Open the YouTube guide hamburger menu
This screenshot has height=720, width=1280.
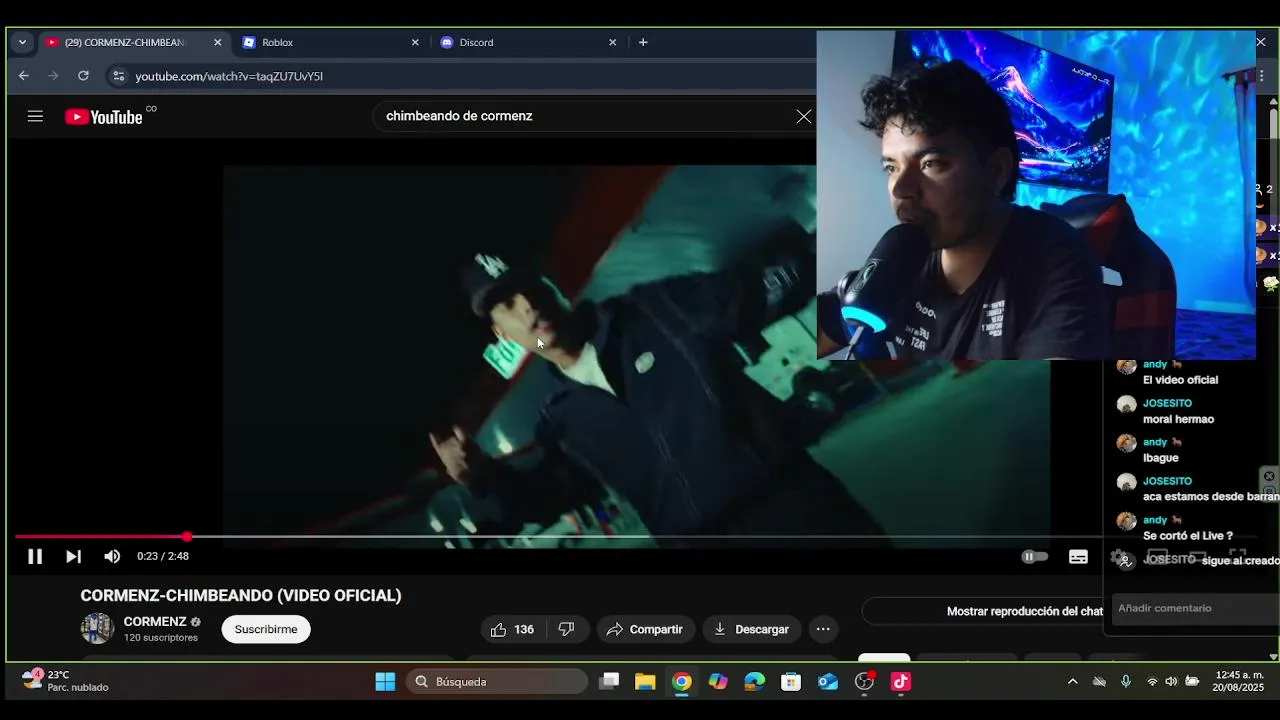(x=35, y=116)
